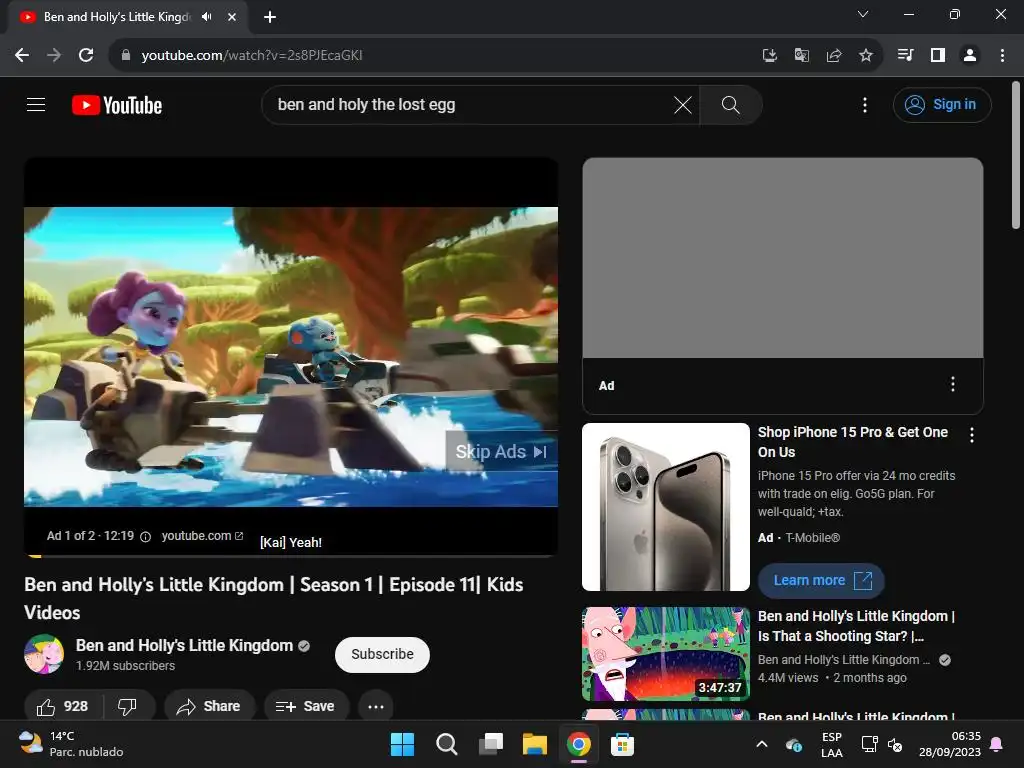Viewport: 1024px width, 768px height.
Task: Toggle Chrome side panel
Action: 938,56
